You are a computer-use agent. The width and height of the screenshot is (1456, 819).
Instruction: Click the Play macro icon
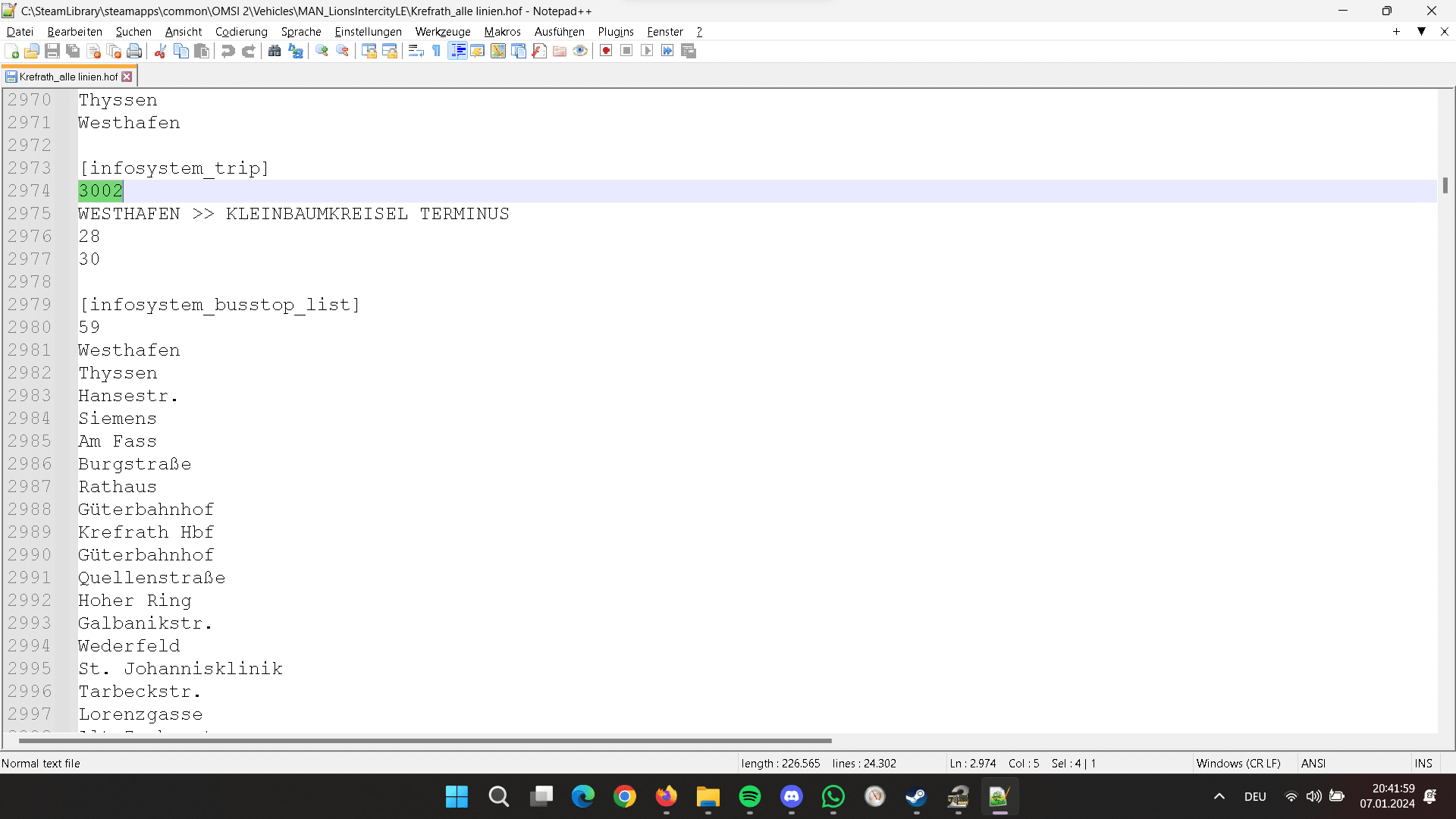click(x=647, y=51)
